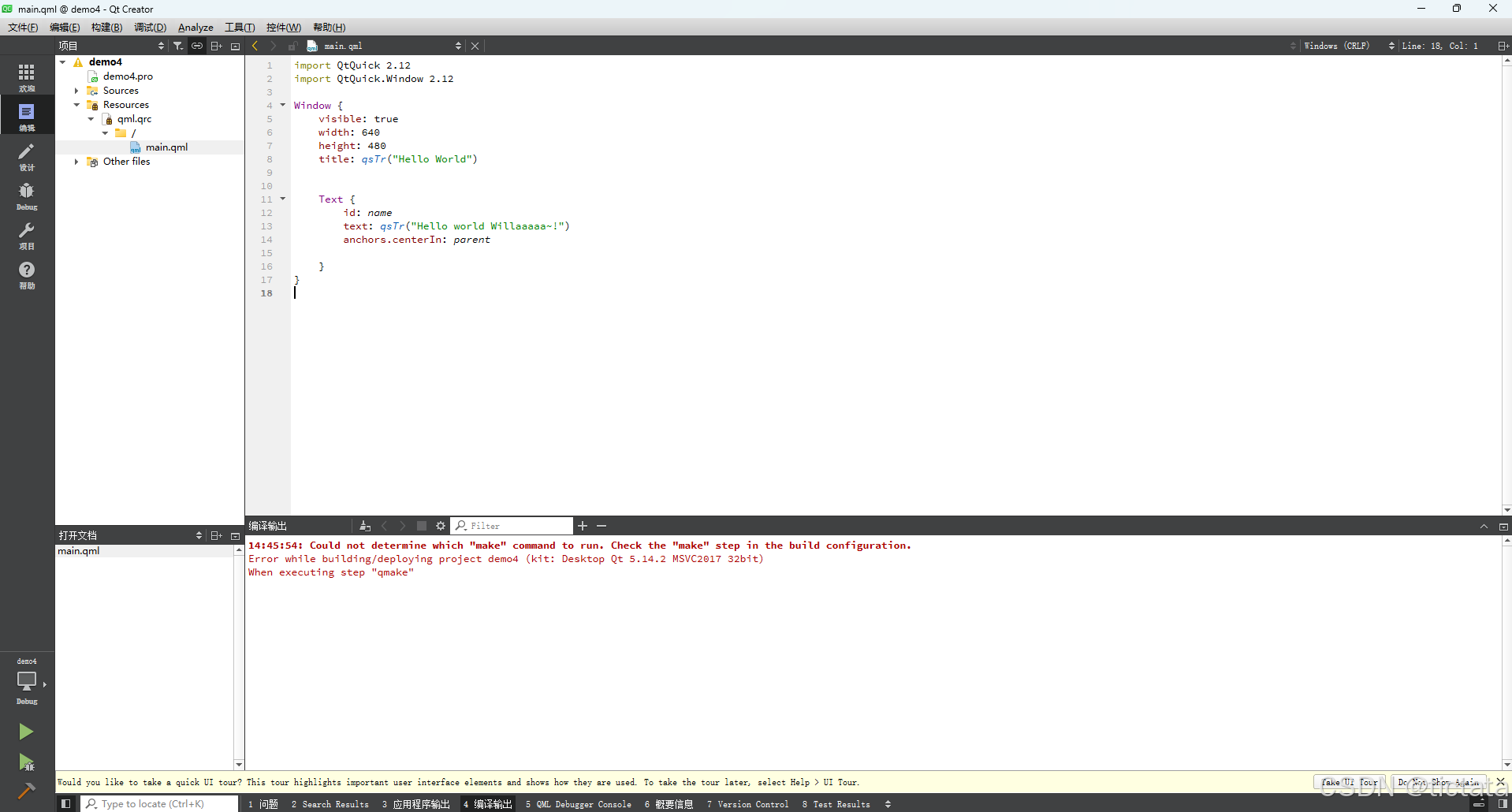
Task: Toggle the project filter options
Action: coord(178,45)
